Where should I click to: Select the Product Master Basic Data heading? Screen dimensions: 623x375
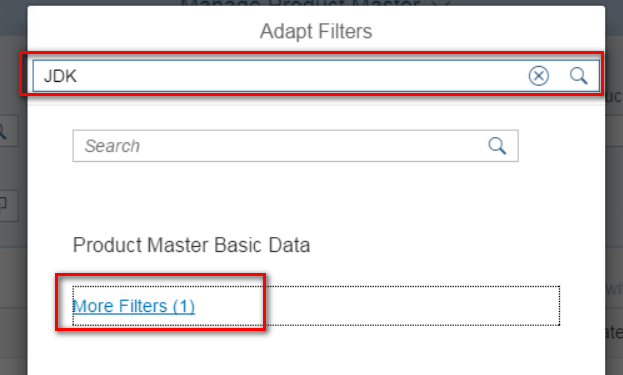[191, 245]
